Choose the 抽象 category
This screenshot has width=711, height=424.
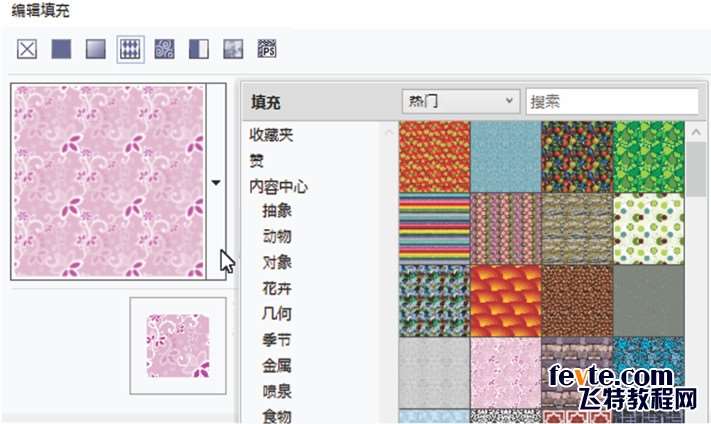(x=277, y=211)
